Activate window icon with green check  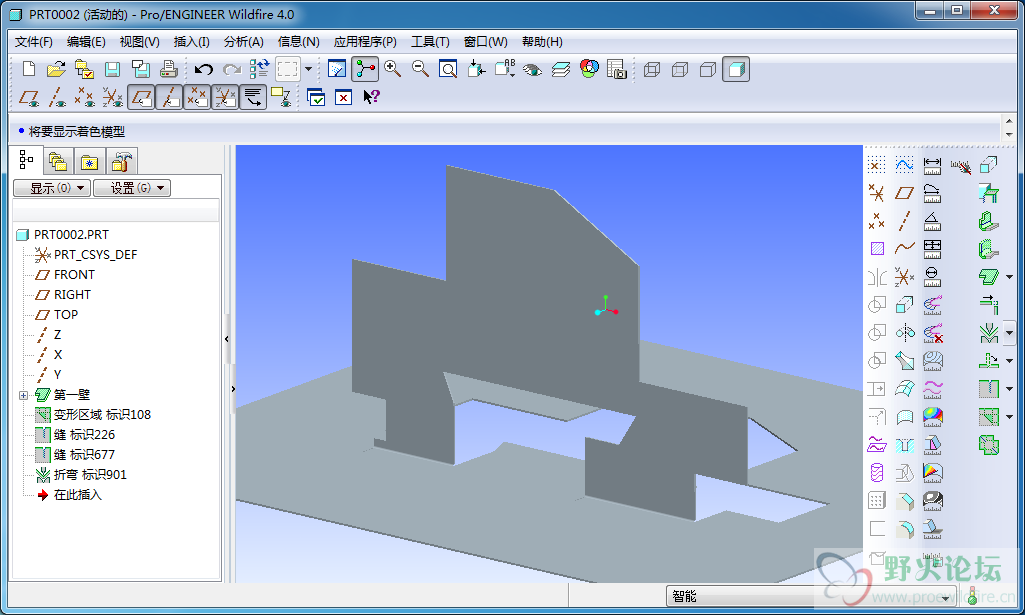(x=316, y=97)
